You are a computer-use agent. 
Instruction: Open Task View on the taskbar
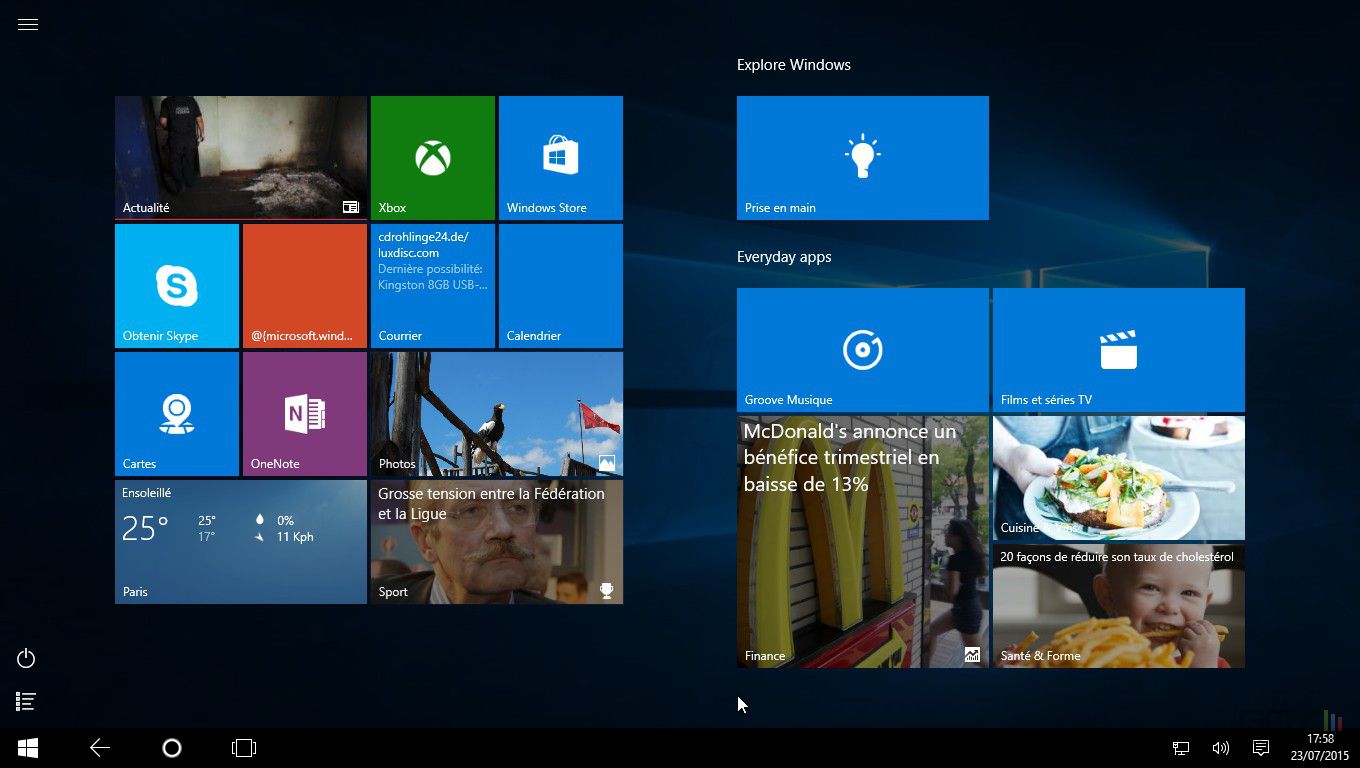244,748
